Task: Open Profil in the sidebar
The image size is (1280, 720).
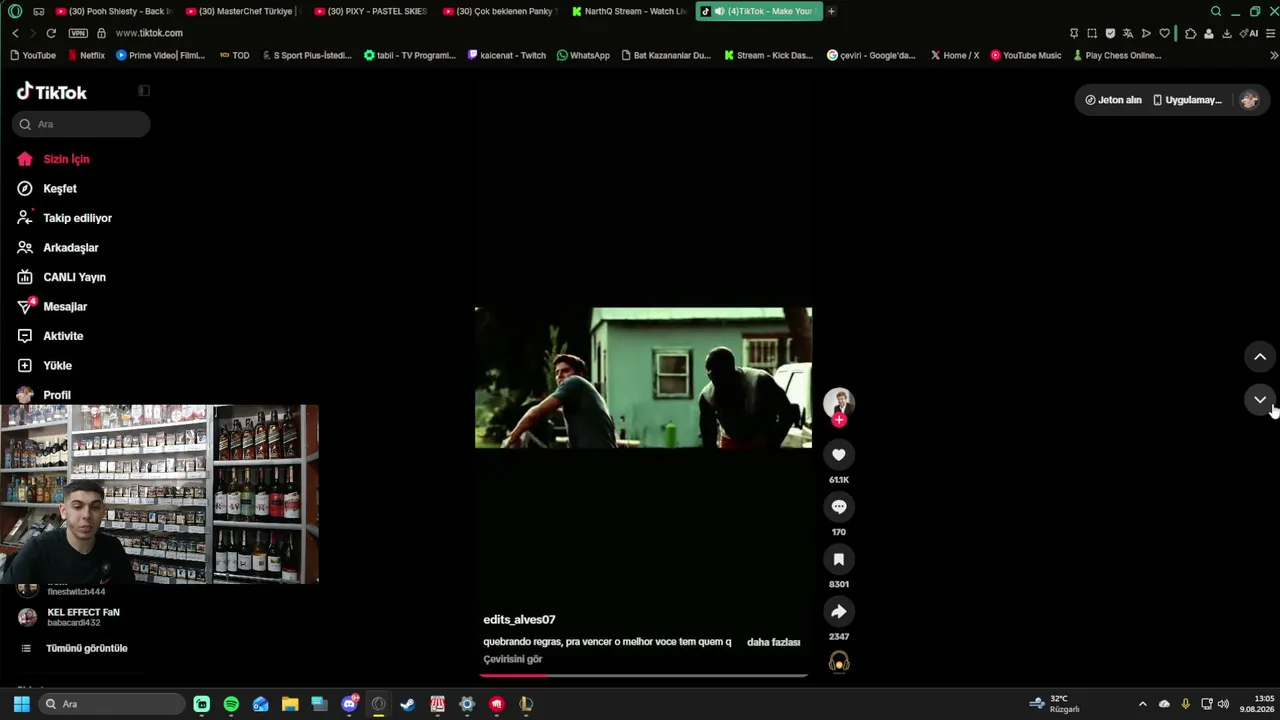Action: [56, 395]
